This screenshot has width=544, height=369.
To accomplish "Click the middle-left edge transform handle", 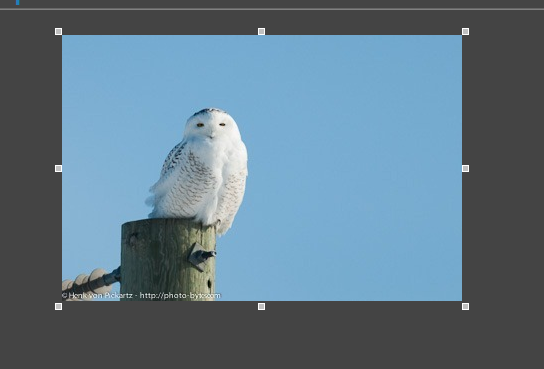I will click(x=59, y=169).
